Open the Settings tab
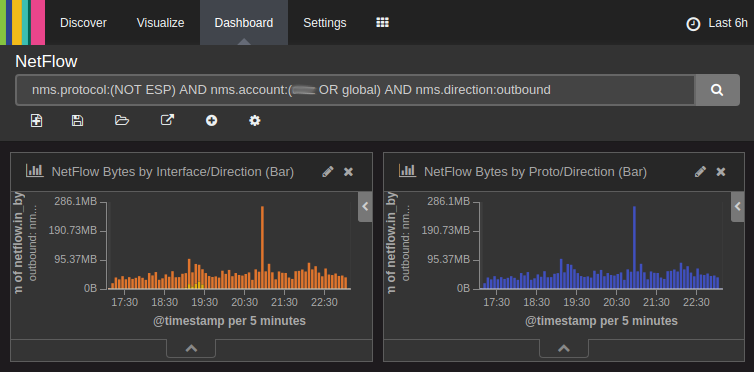The width and height of the screenshot is (754, 372). tap(325, 23)
